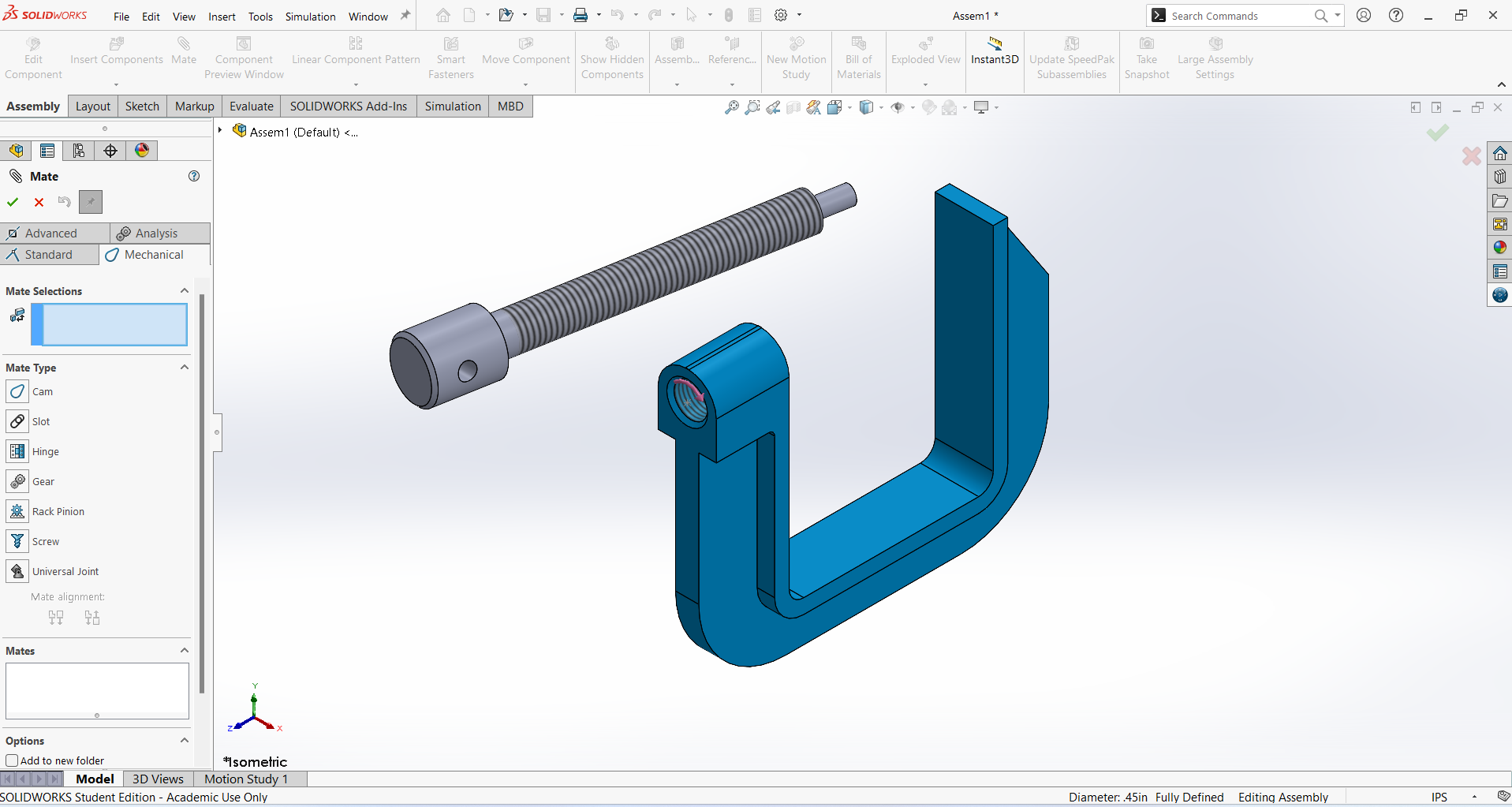Collapse the Options section
This screenshot has height=807, width=1512.
tap(185, 741)
